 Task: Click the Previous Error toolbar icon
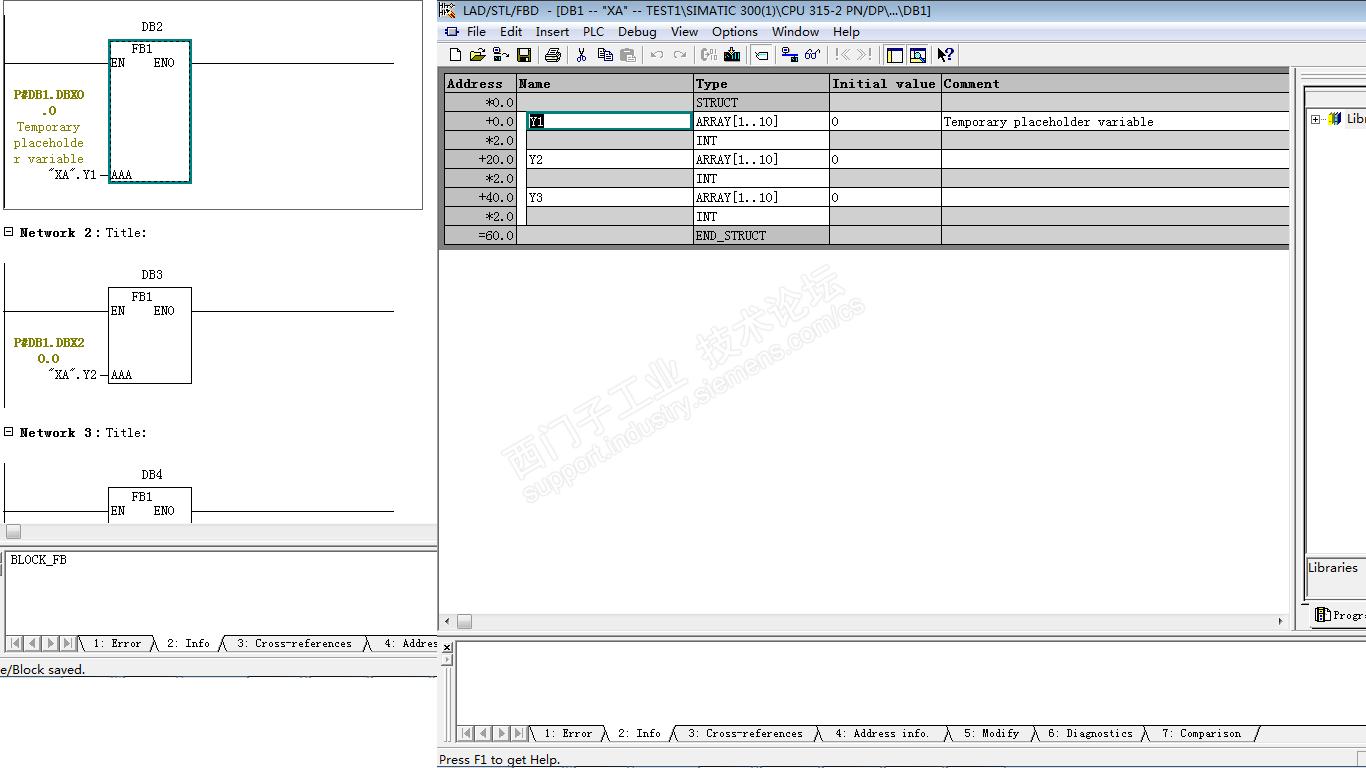[x=843, y=55]
